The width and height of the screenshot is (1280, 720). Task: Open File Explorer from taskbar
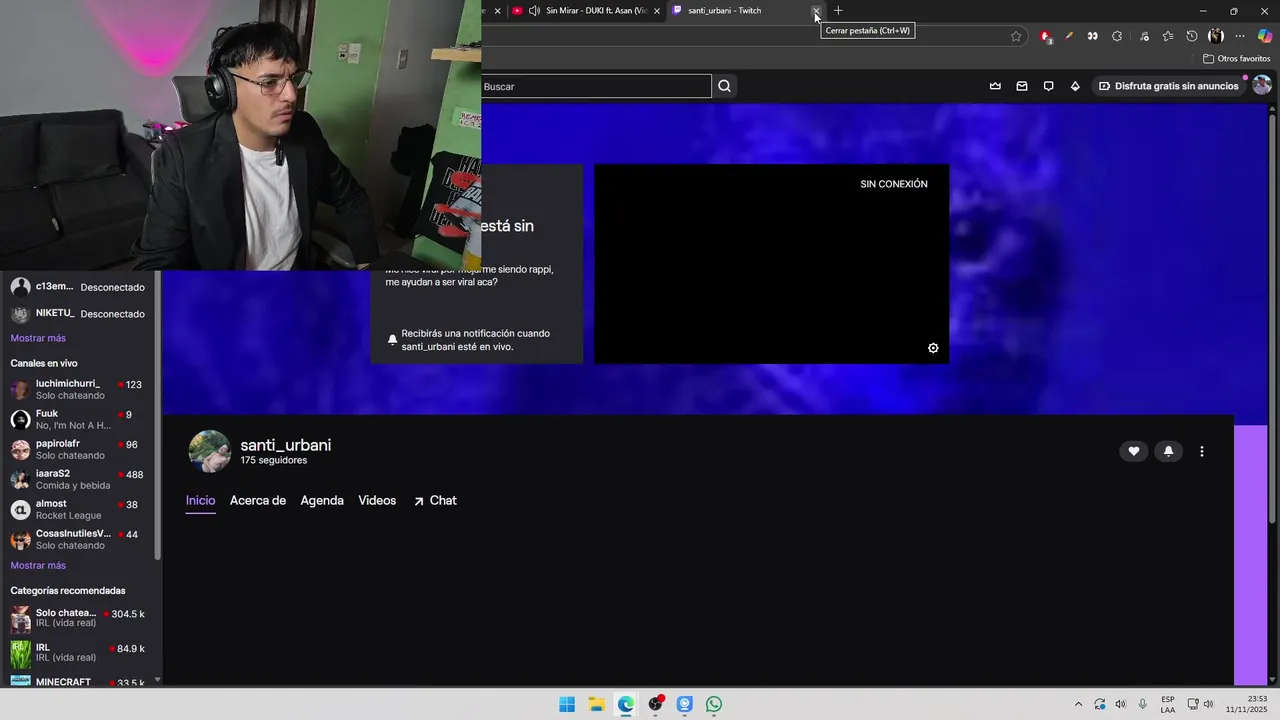coord(596,704)
